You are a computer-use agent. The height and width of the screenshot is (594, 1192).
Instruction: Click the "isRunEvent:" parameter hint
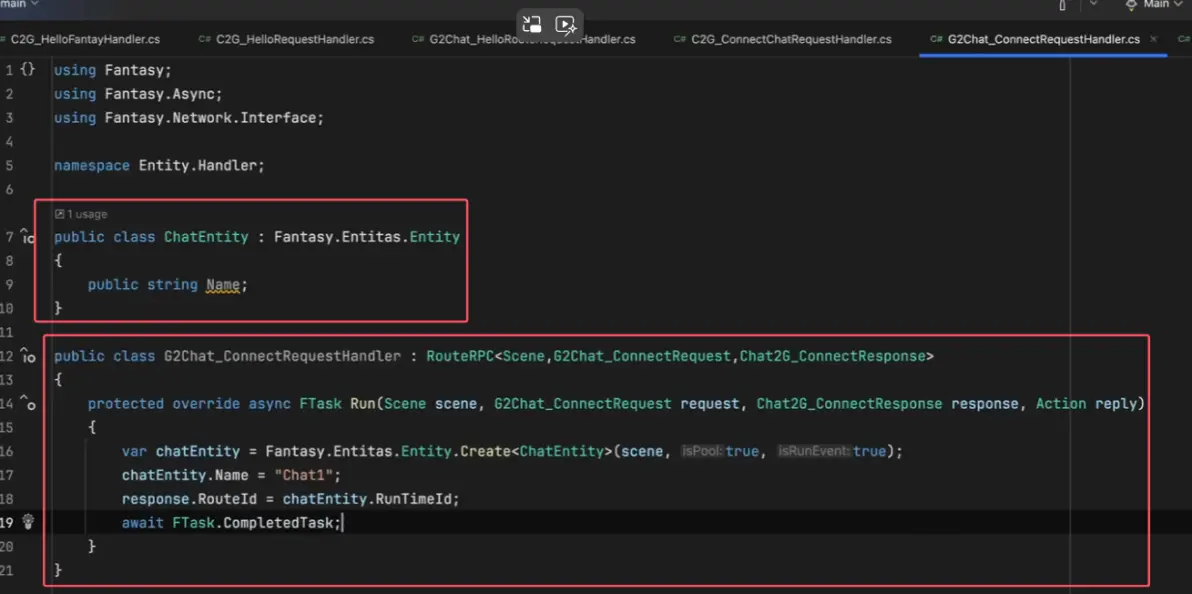pos(813,452)
